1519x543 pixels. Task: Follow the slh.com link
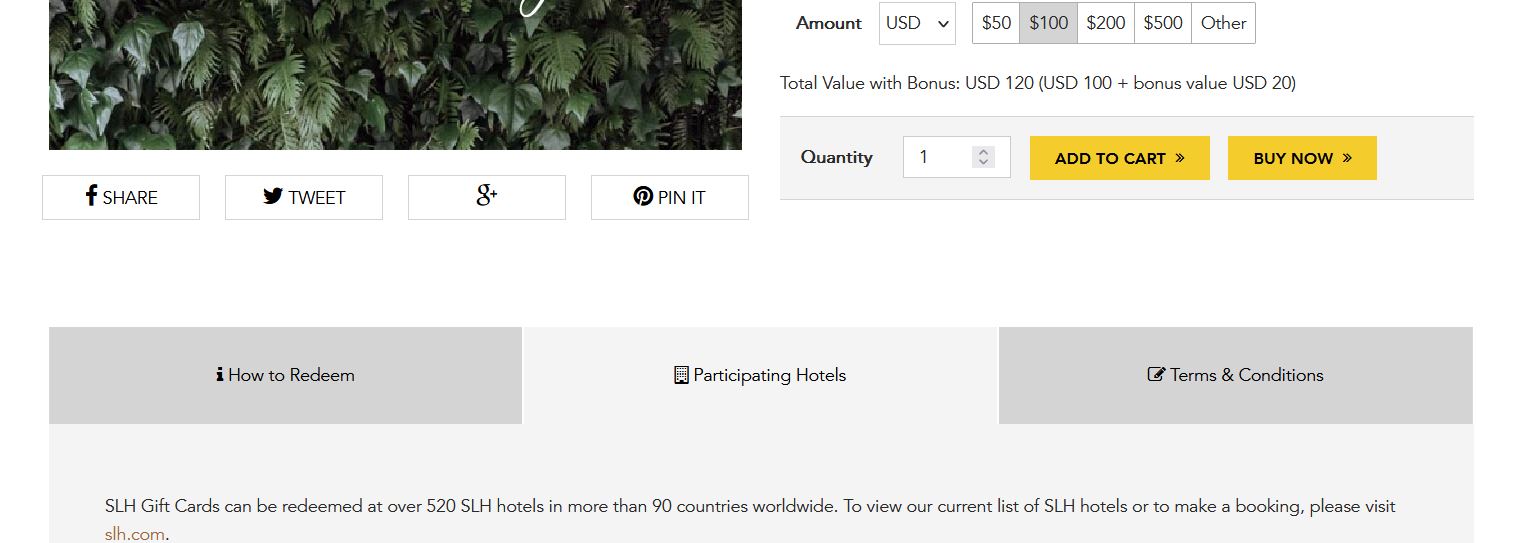click(x=134, y=534)
